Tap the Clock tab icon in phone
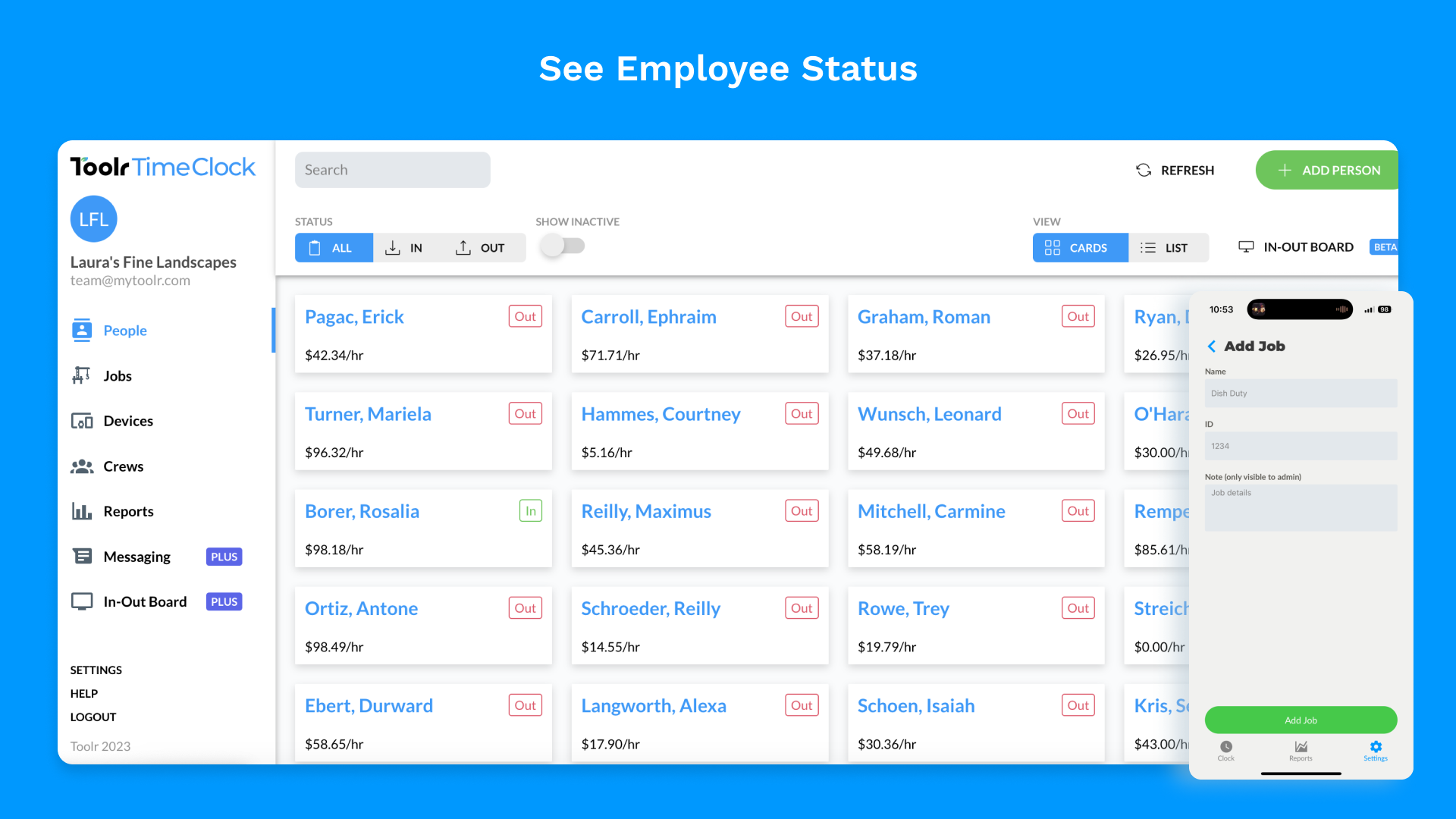 coord(1226,748)
